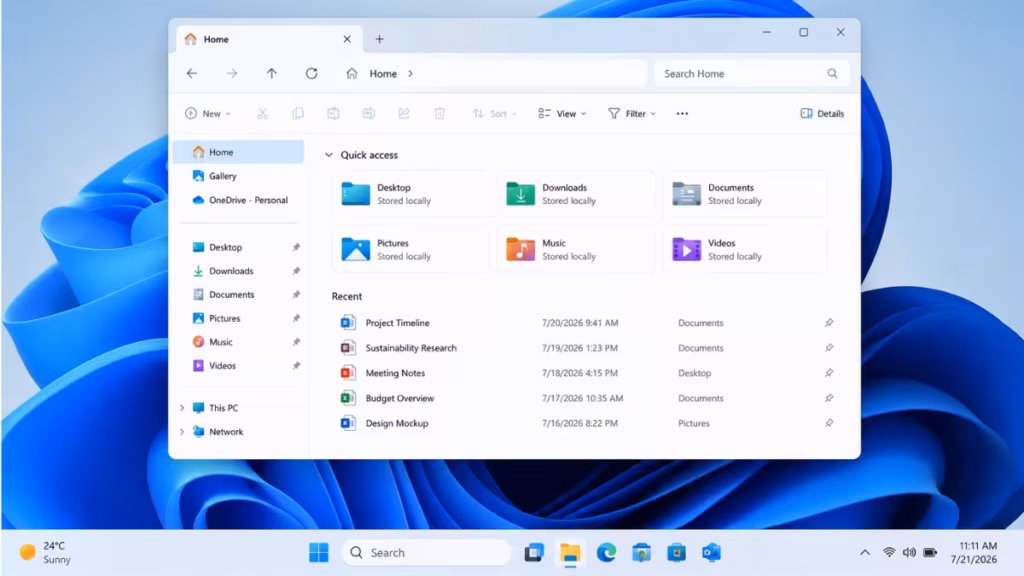Select Pictures in the sidebar

[239, 318]
